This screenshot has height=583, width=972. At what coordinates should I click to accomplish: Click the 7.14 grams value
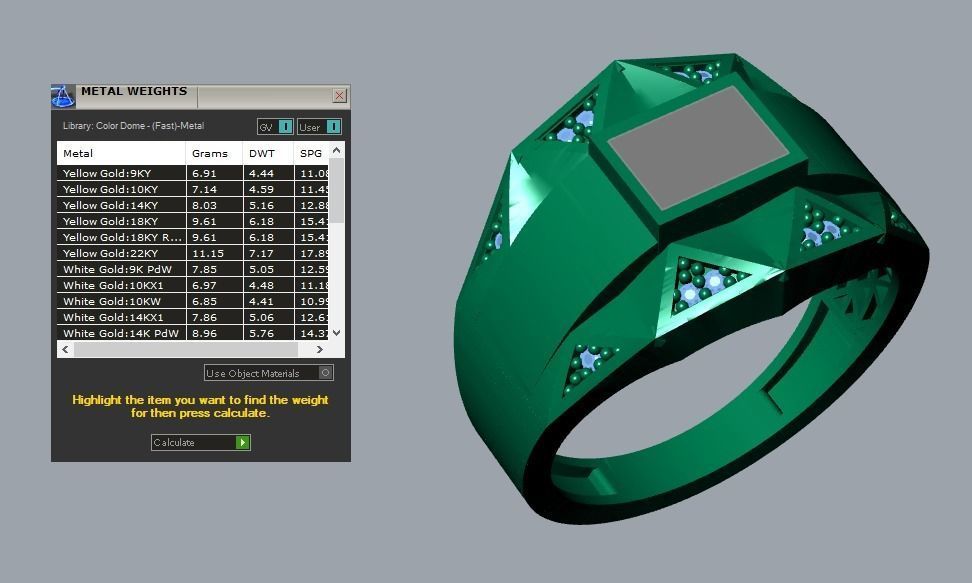(204, 189)
